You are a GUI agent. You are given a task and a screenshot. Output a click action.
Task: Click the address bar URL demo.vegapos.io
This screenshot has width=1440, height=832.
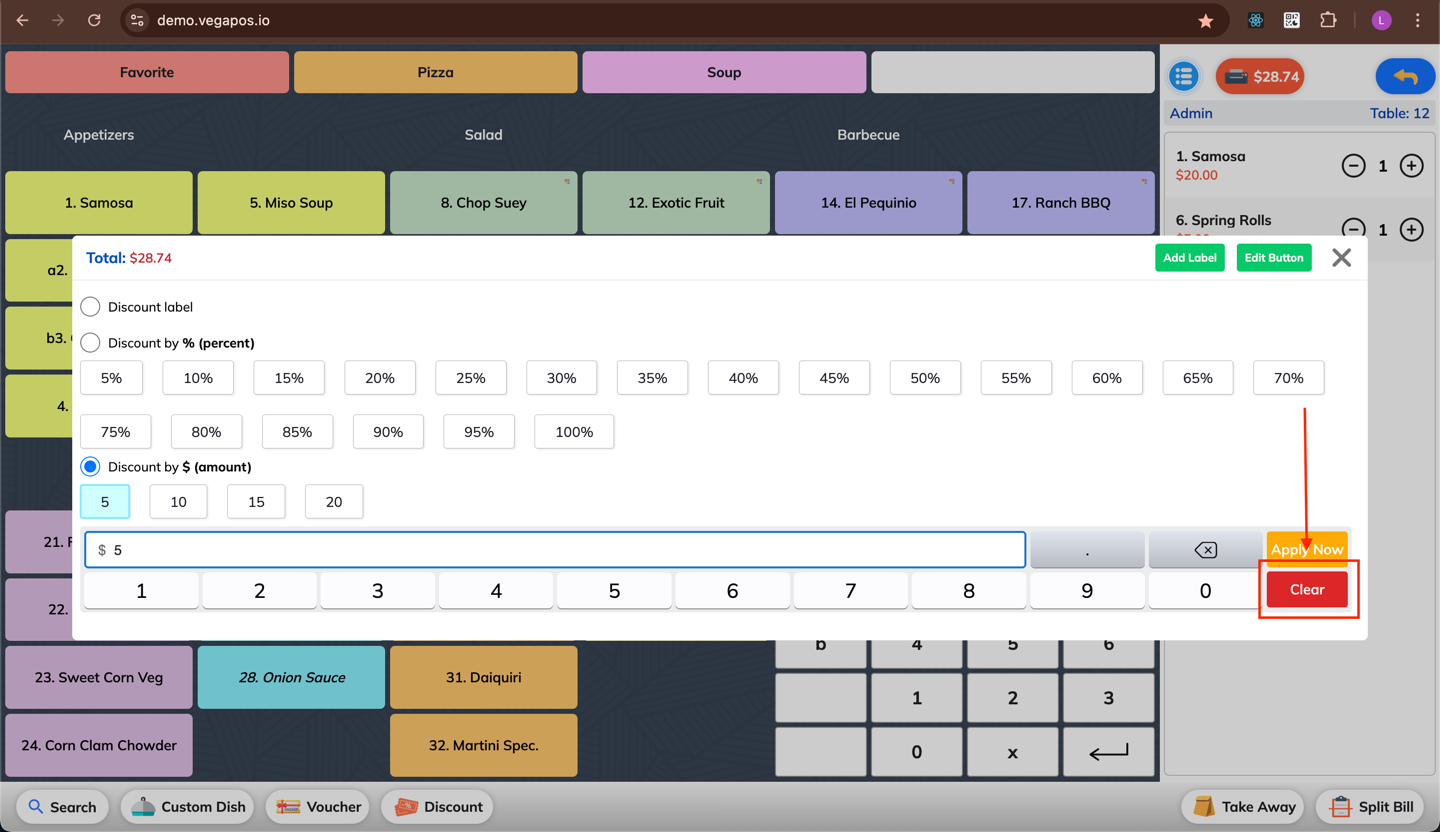point(213,20)
